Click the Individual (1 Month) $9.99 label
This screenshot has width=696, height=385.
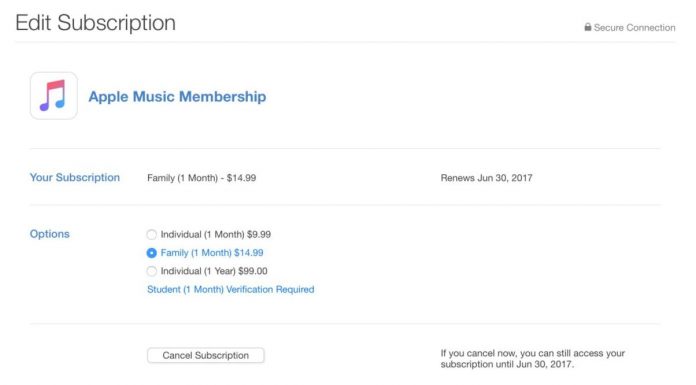(216, 234)
